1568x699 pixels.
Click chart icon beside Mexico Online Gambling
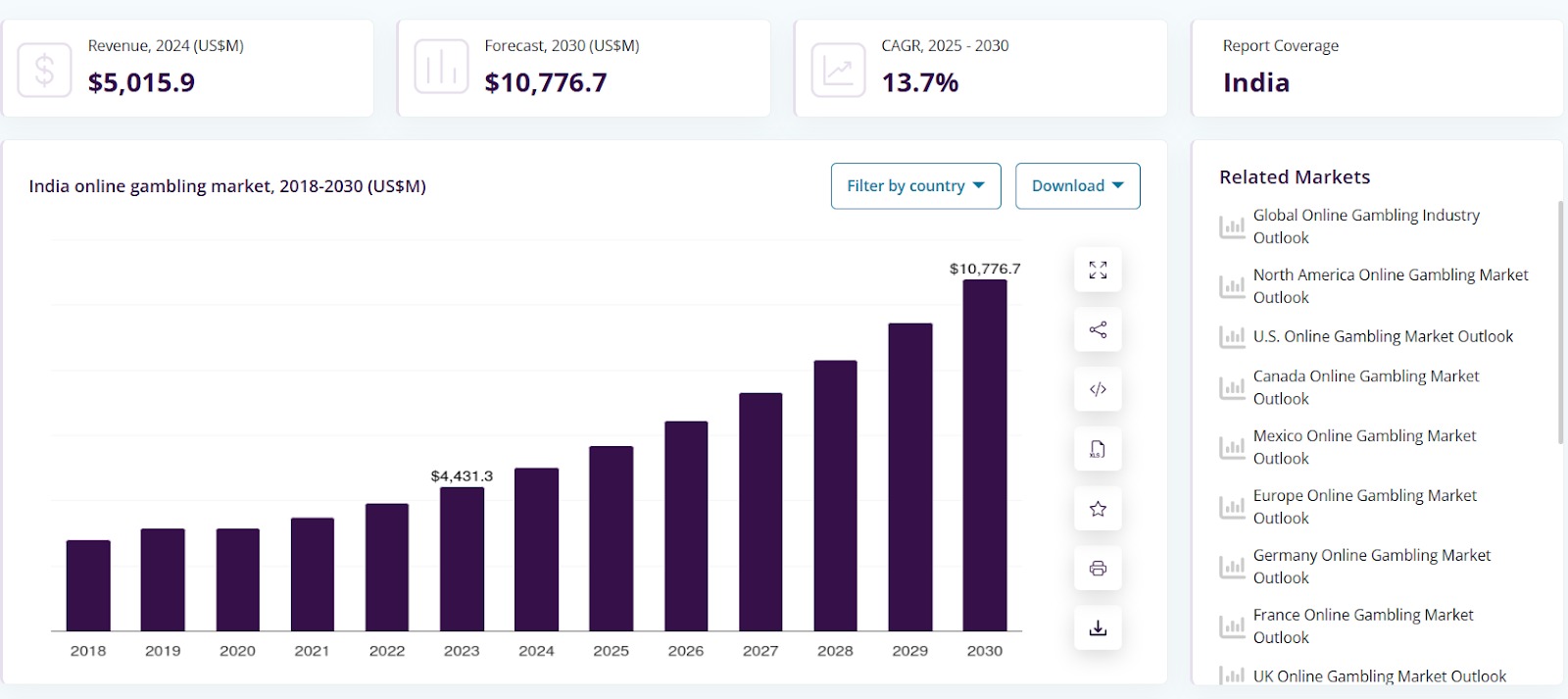(x=1232, y=447)
